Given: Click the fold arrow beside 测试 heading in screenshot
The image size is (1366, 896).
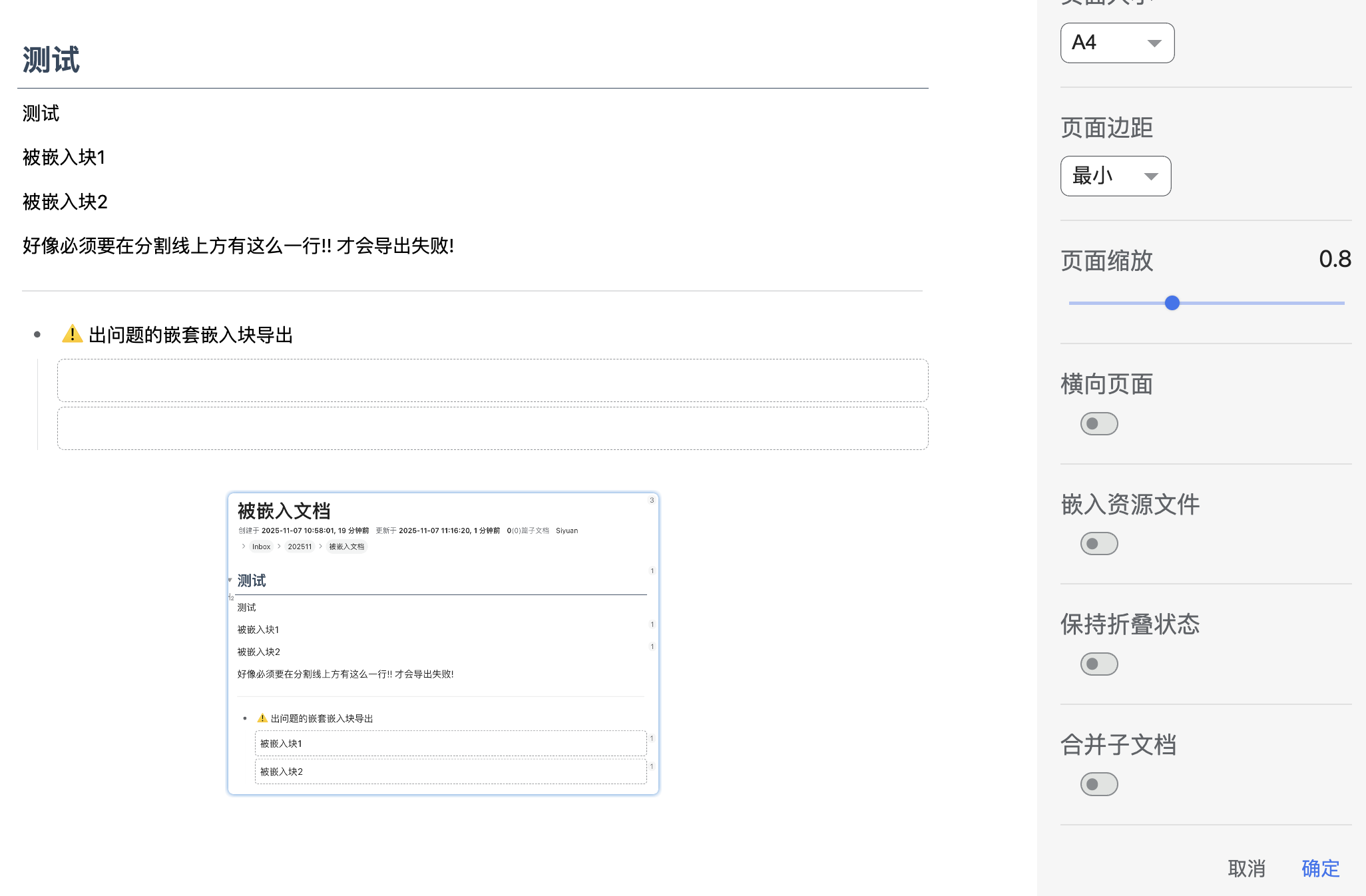Looking at the screenshot, I should point(230,580).
